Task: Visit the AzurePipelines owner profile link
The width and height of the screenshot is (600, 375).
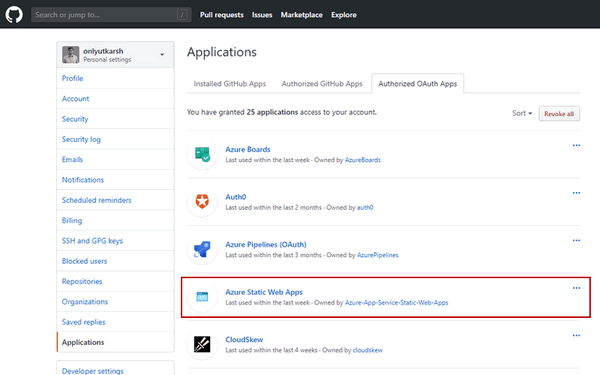Action: point(378,255)
